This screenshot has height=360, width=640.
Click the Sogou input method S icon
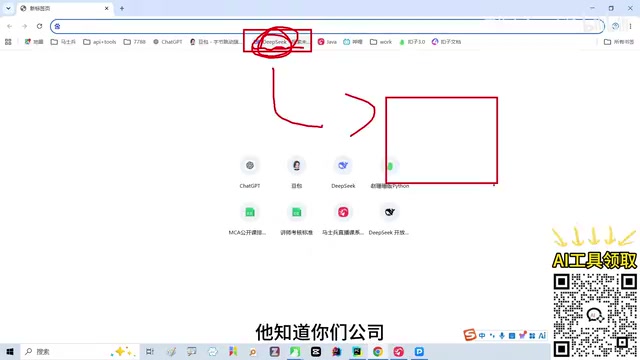(x=470, y=335)
